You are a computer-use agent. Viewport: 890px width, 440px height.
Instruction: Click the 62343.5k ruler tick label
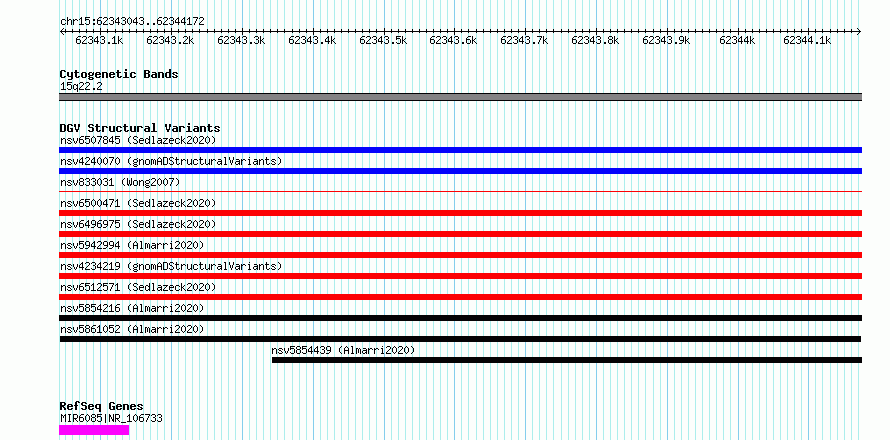(x=383, y=40)
